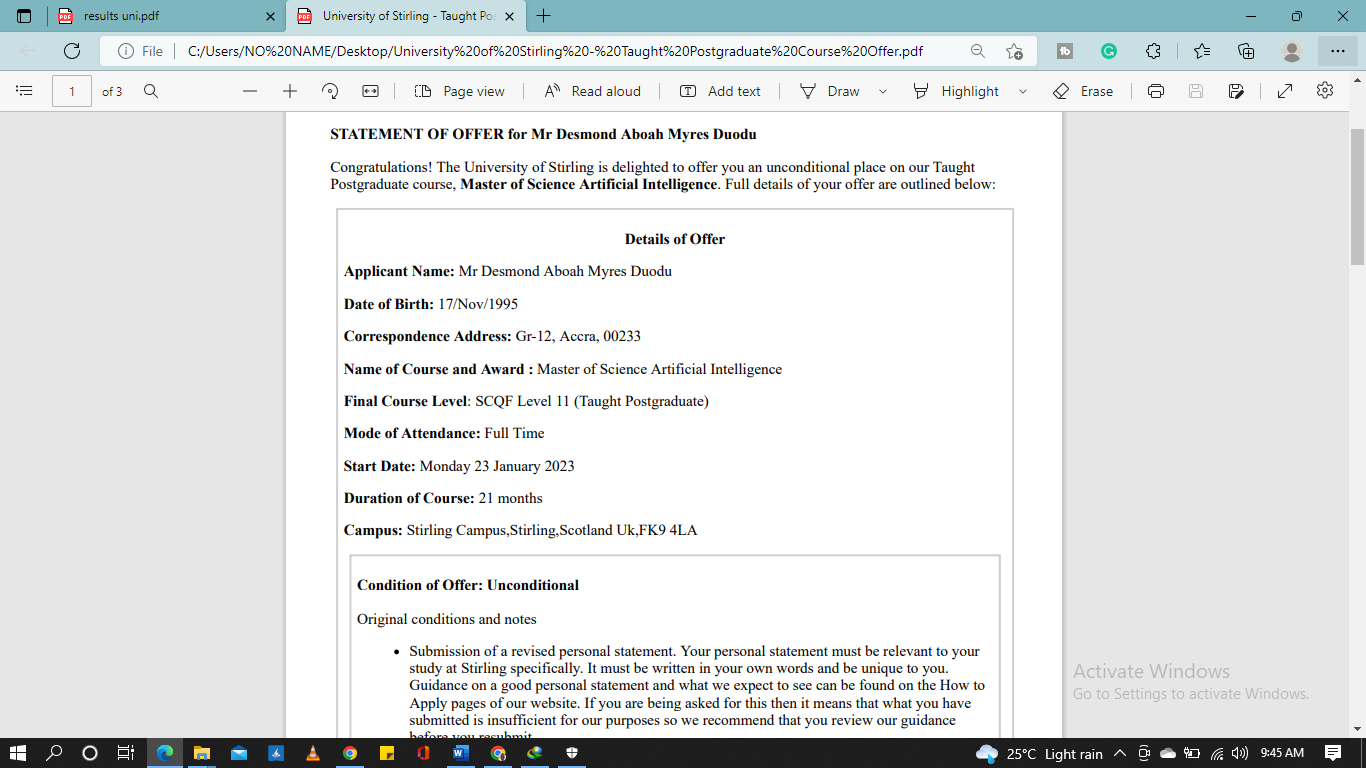Select the Add text tool
The height and width of the screenshot is (768, 1366).
click(x=720, y=91)
